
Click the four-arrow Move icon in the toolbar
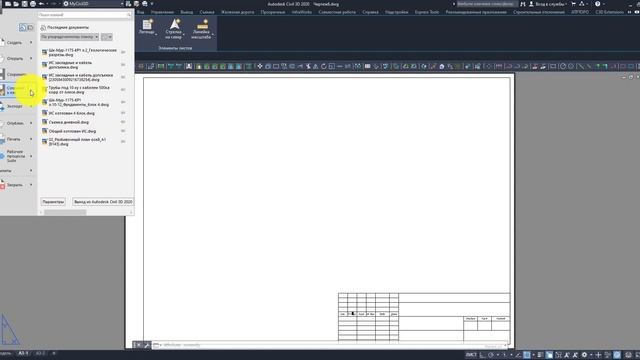click(x=260, y=66)
